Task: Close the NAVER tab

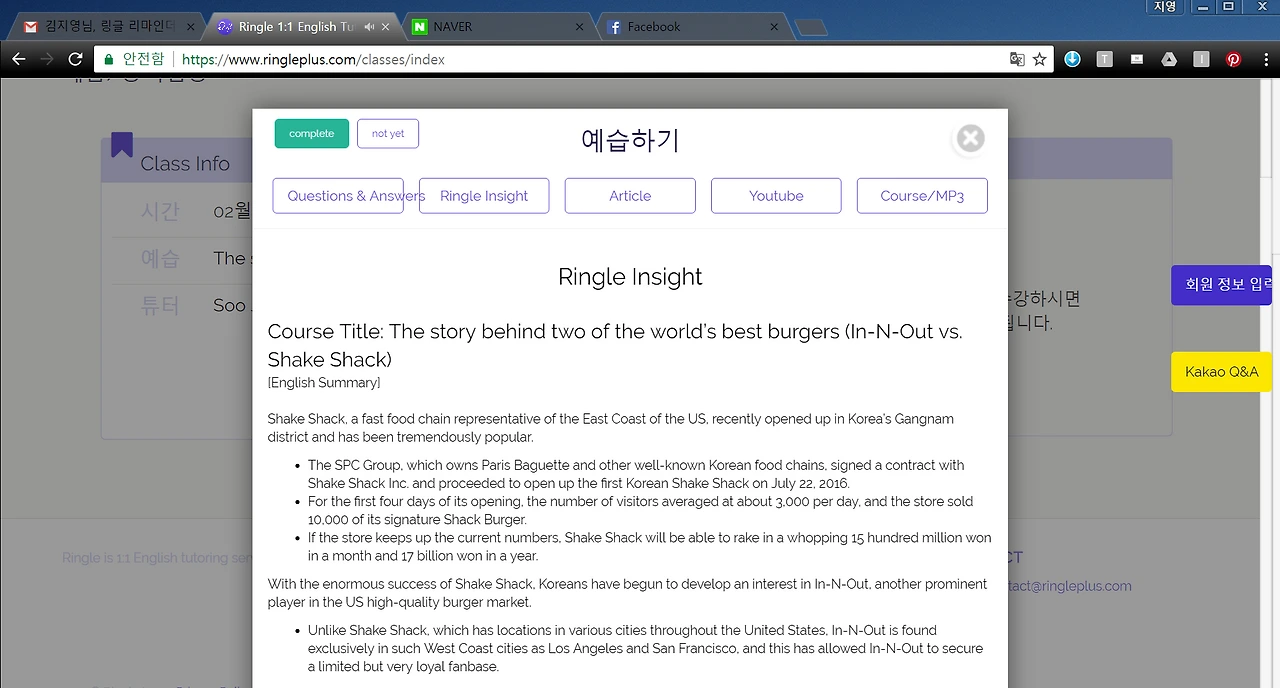Action: [580, 27]
